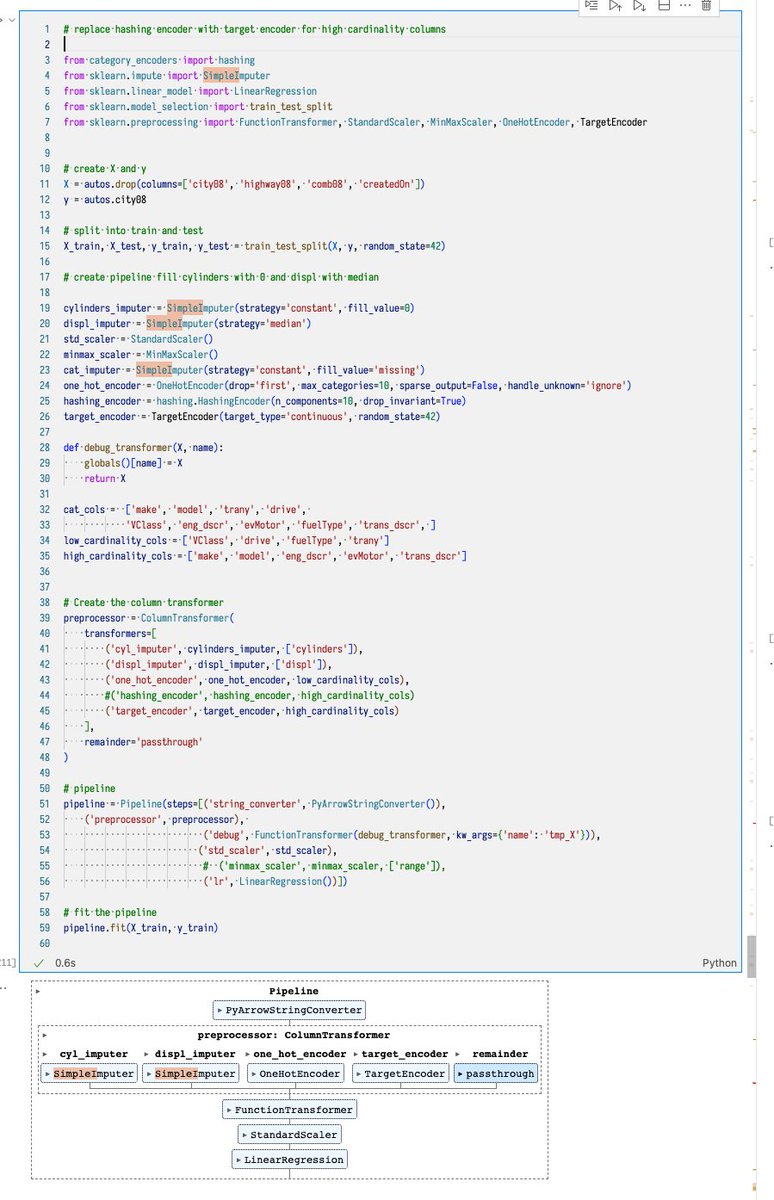Expand remainder column arrow
The height and width of the screenshot is (1200, 774).
tap(459, 1054)
